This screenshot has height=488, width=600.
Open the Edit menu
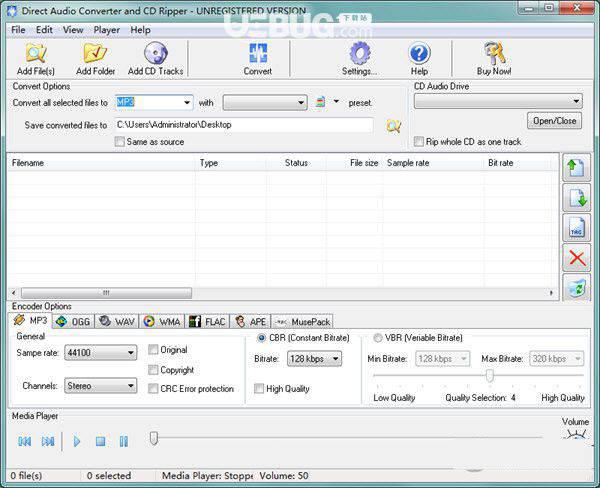click(44, 30)
